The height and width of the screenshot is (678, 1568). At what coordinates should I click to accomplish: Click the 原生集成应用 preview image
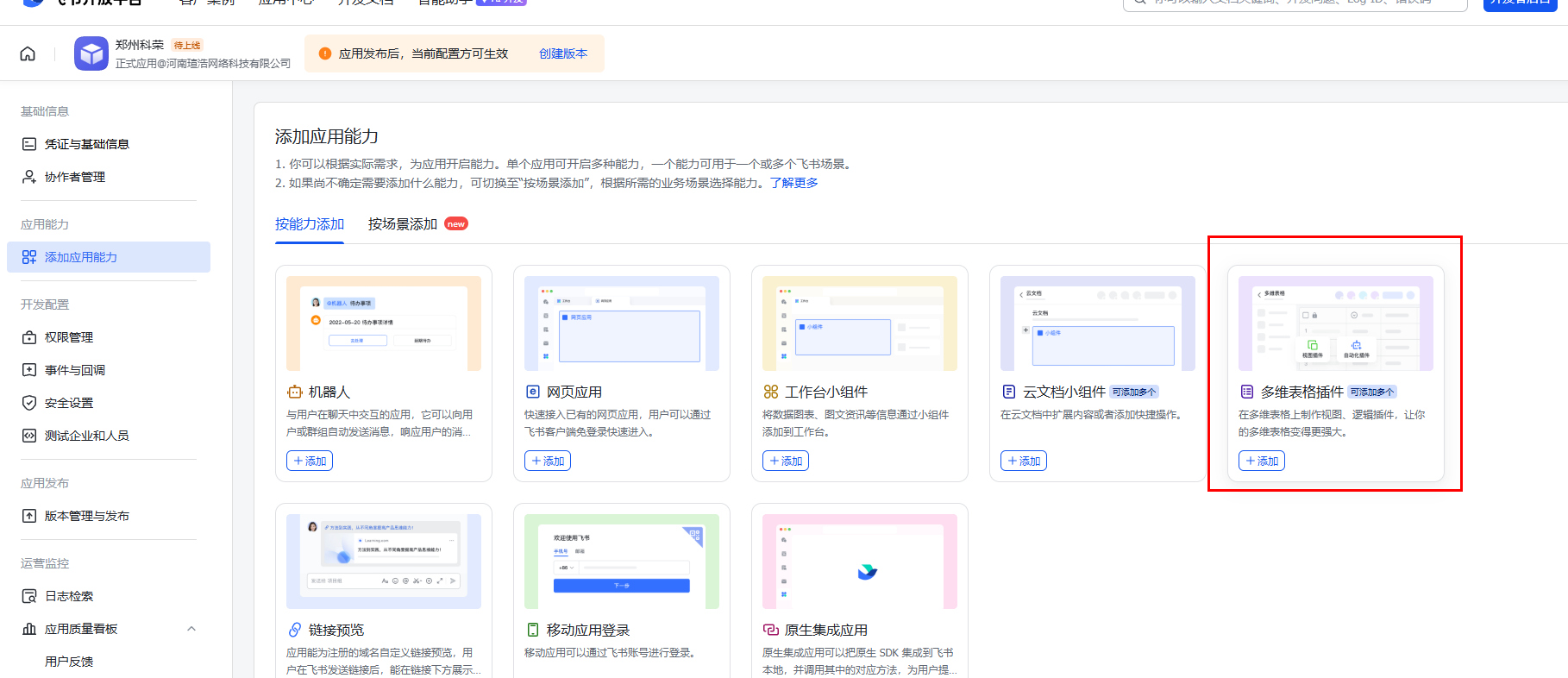(859, 562)
